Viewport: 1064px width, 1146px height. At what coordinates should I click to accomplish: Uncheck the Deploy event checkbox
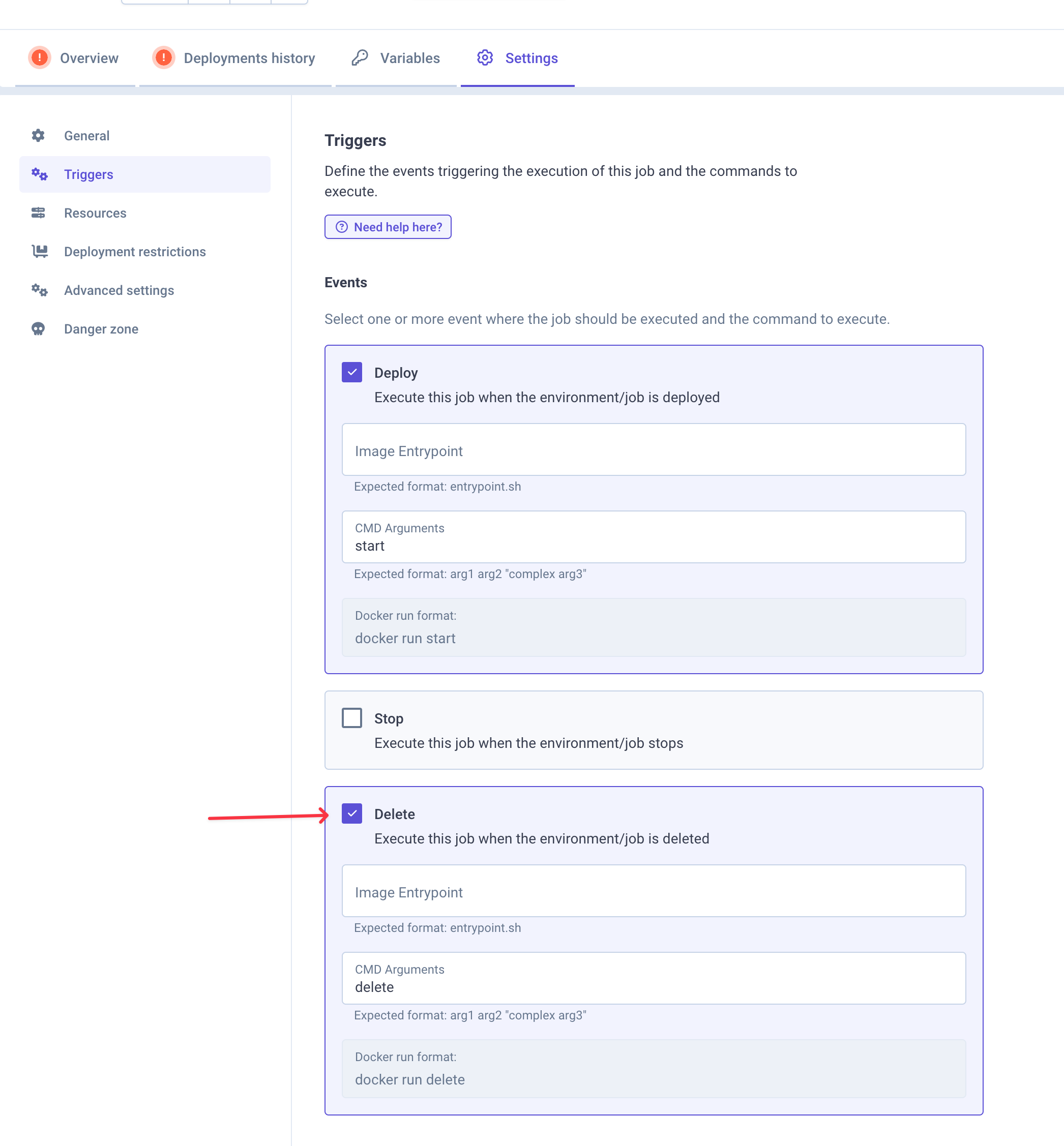pyautogui.click(x=352, y=372)
